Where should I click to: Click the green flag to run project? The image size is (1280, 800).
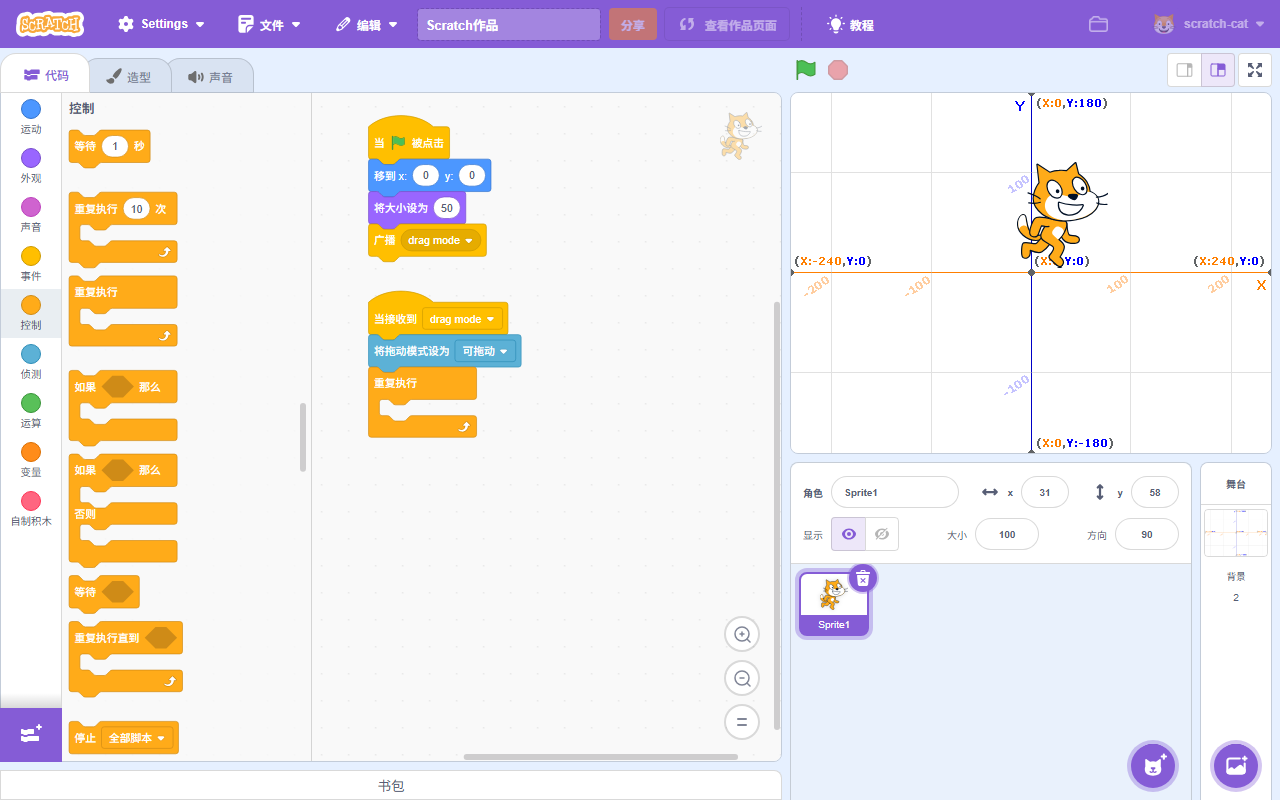(x=805, y=70)
